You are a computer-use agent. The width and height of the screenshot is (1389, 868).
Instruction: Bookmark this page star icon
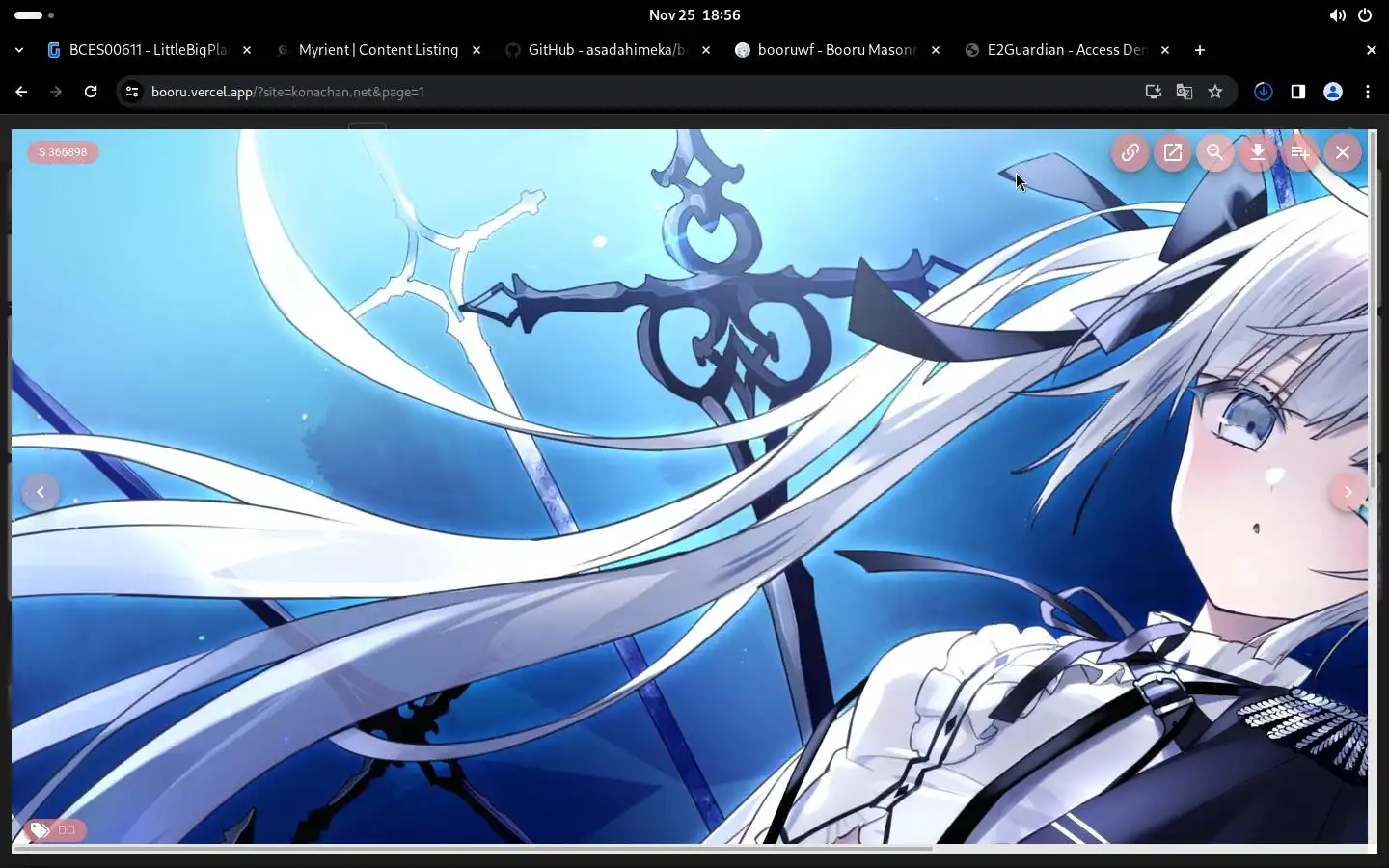1215,92
